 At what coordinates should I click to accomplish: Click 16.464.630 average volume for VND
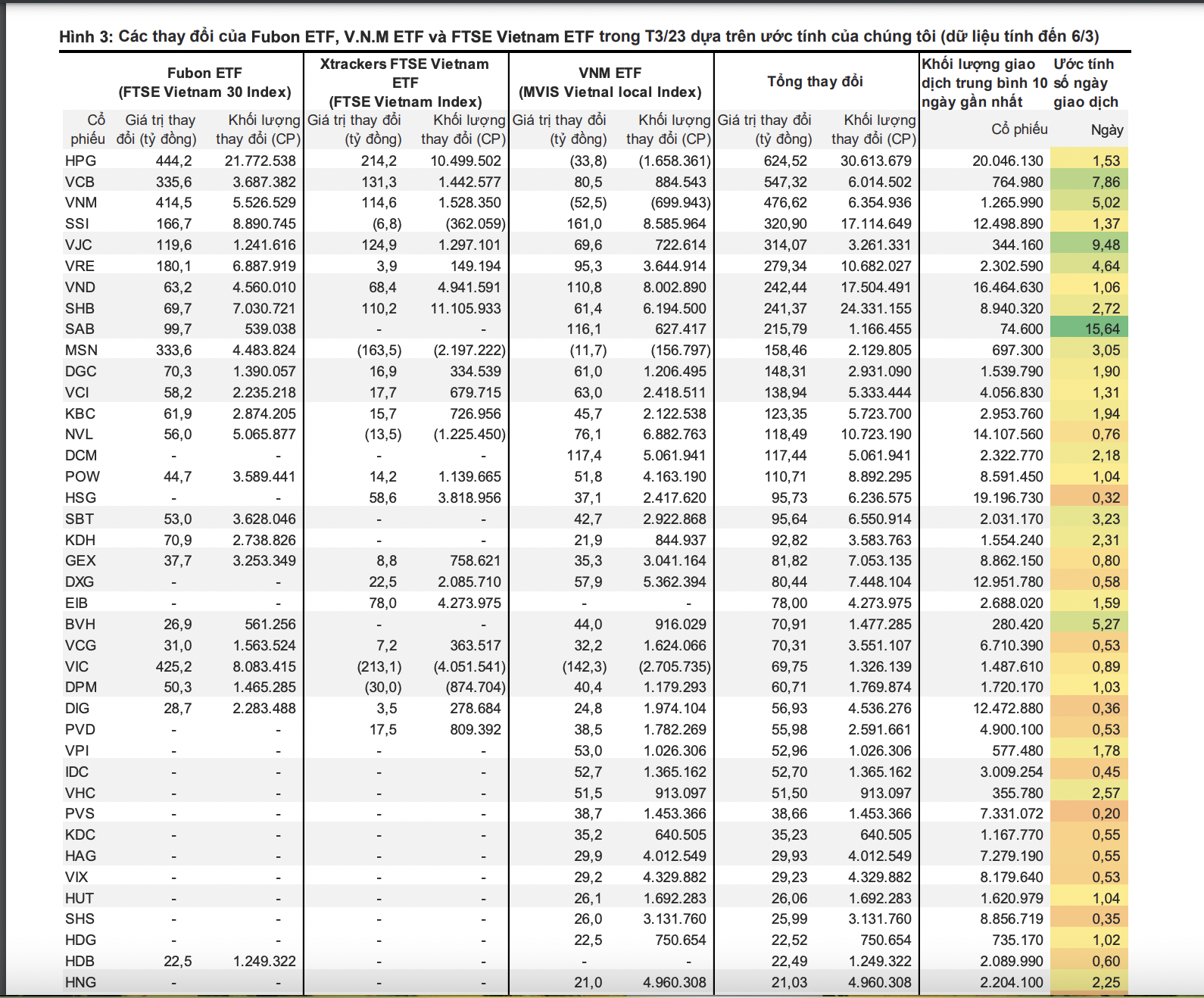pos(1008,287)
